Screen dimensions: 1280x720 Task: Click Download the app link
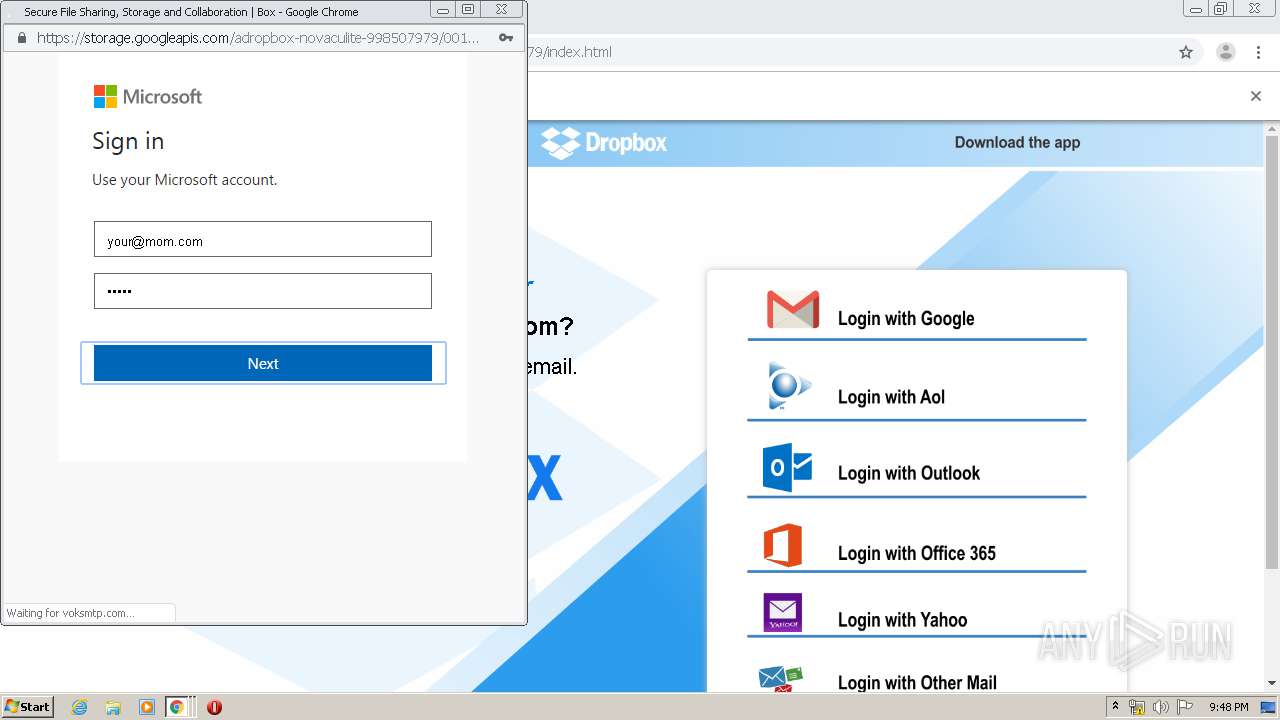point(1017,142)
